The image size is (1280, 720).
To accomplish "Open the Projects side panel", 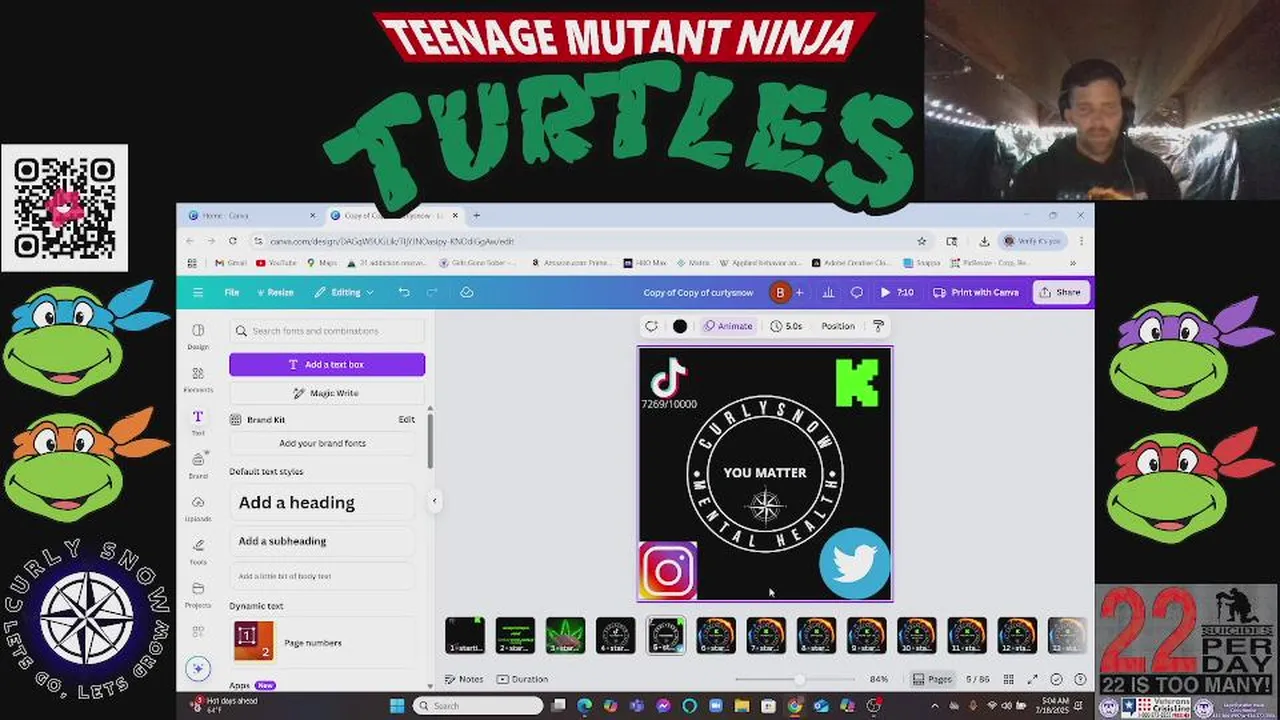I will [x=198, y=594].
